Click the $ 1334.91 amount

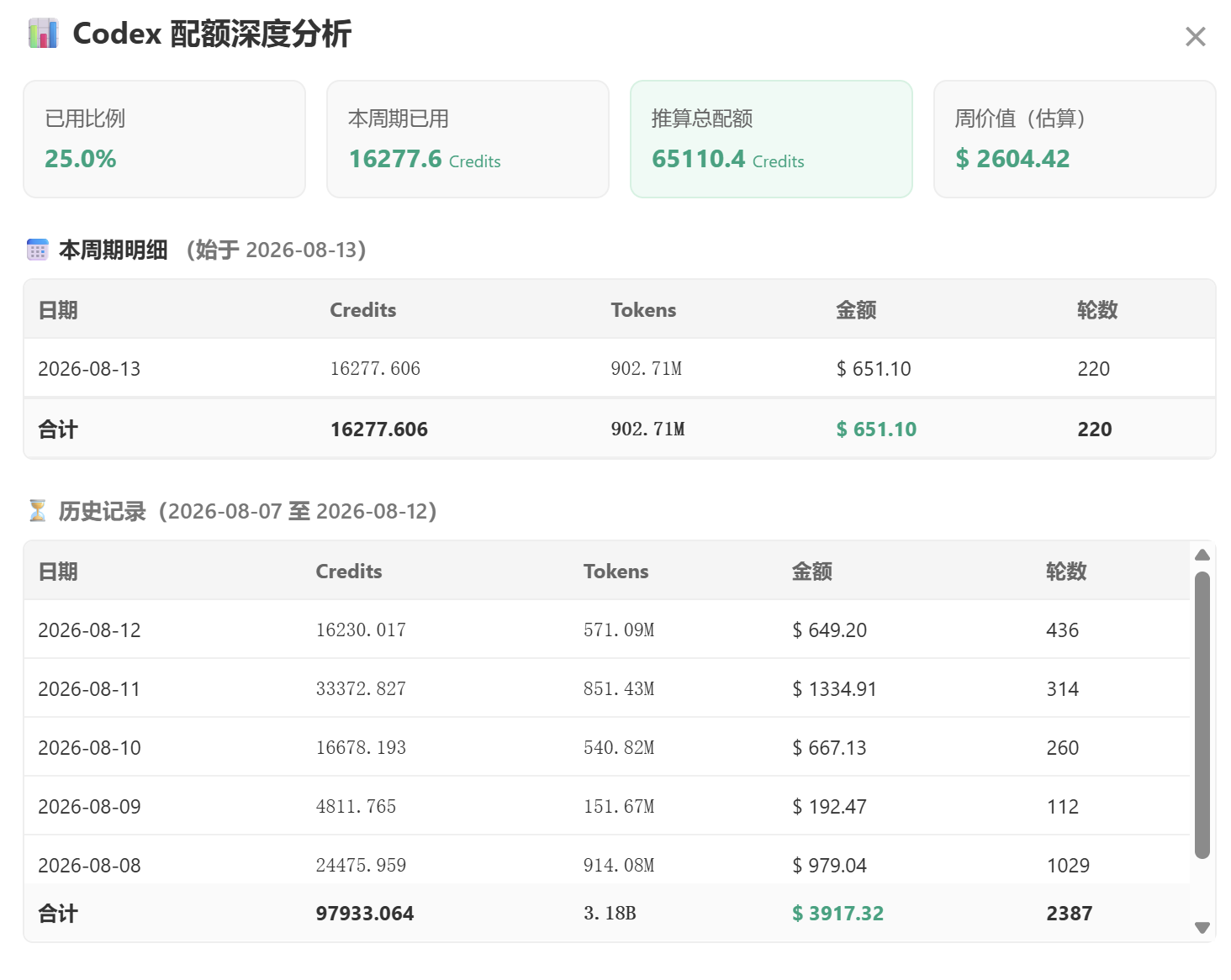pyautogui.click(x=834, y=689)
